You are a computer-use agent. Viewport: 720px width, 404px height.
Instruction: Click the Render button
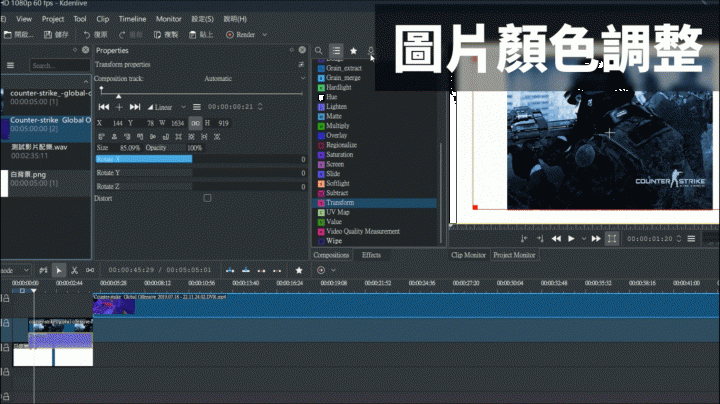pyautogui.click(x=241, y=34)
